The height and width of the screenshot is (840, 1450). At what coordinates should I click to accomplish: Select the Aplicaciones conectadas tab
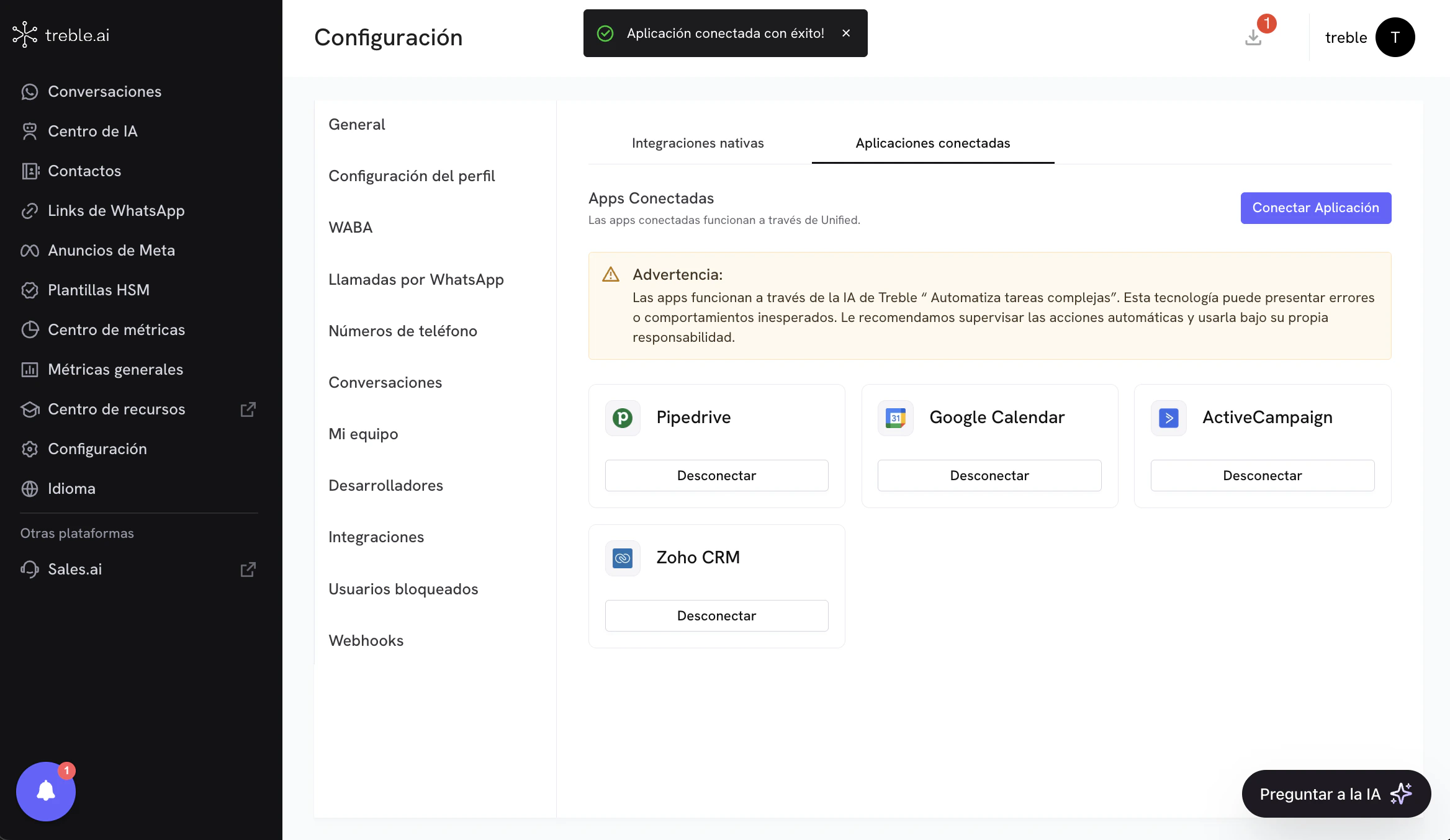pos(932,143)
